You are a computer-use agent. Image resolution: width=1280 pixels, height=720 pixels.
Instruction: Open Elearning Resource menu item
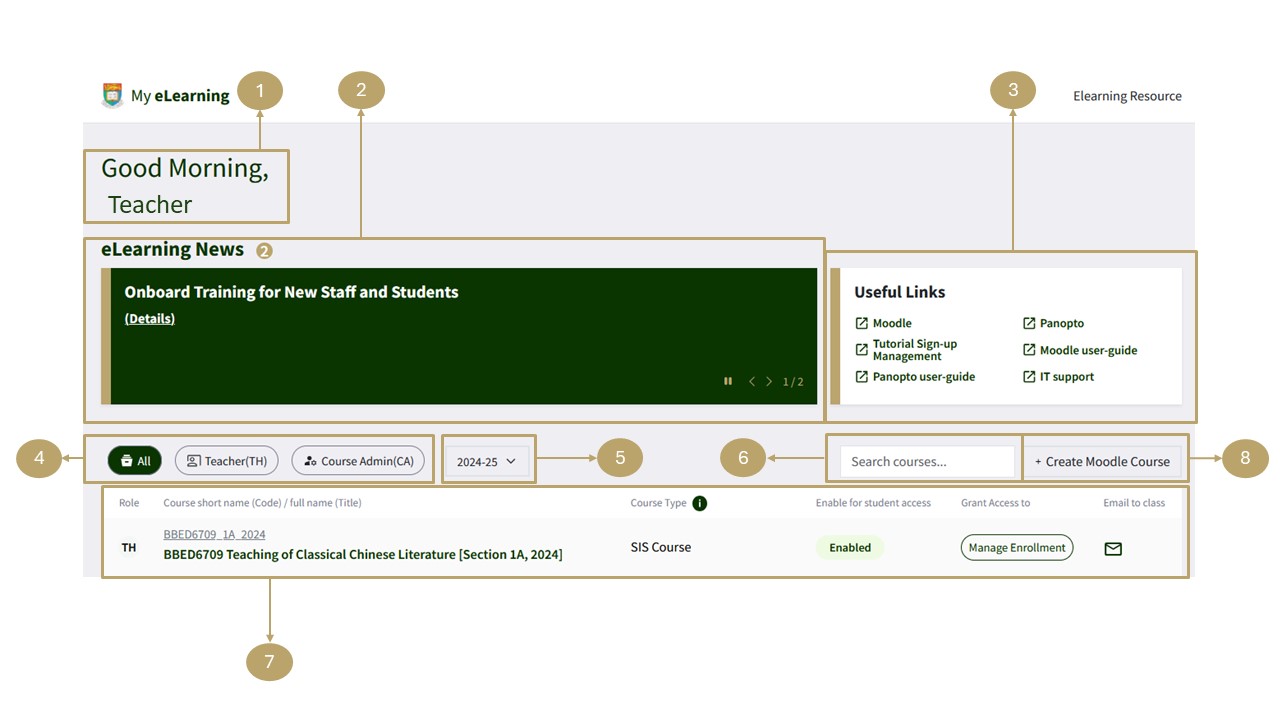coord(1127,96)
